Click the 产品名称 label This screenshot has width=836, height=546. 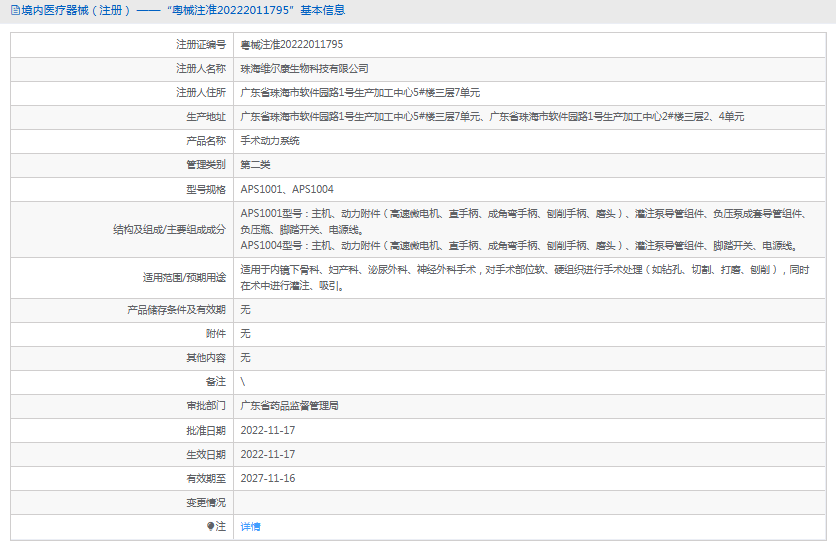tap(206, 141)
